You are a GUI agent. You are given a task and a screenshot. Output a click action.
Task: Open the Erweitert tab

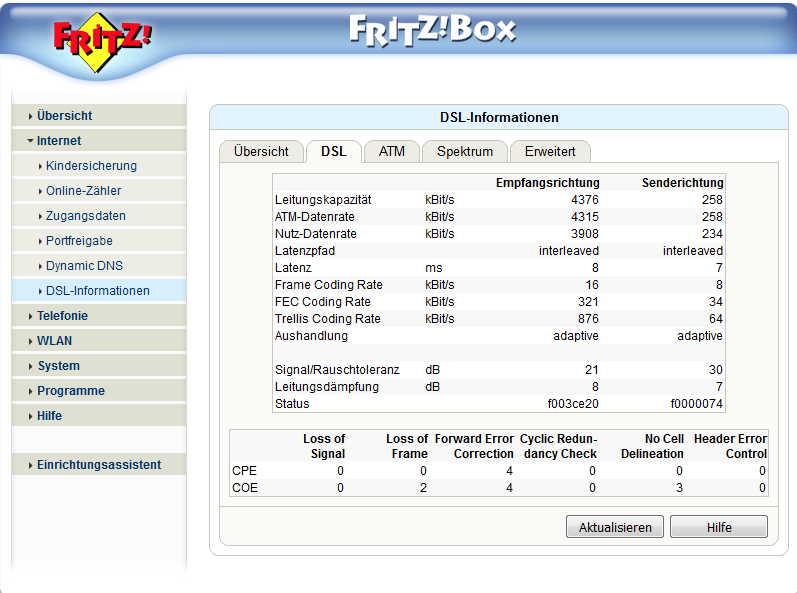(550, 151)
